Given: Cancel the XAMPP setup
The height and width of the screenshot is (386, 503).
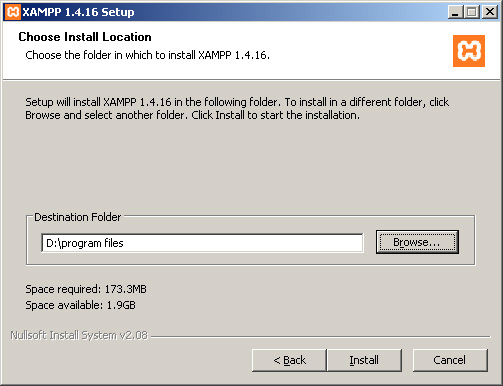Looking at the screenshot, I should pos(450,360).
